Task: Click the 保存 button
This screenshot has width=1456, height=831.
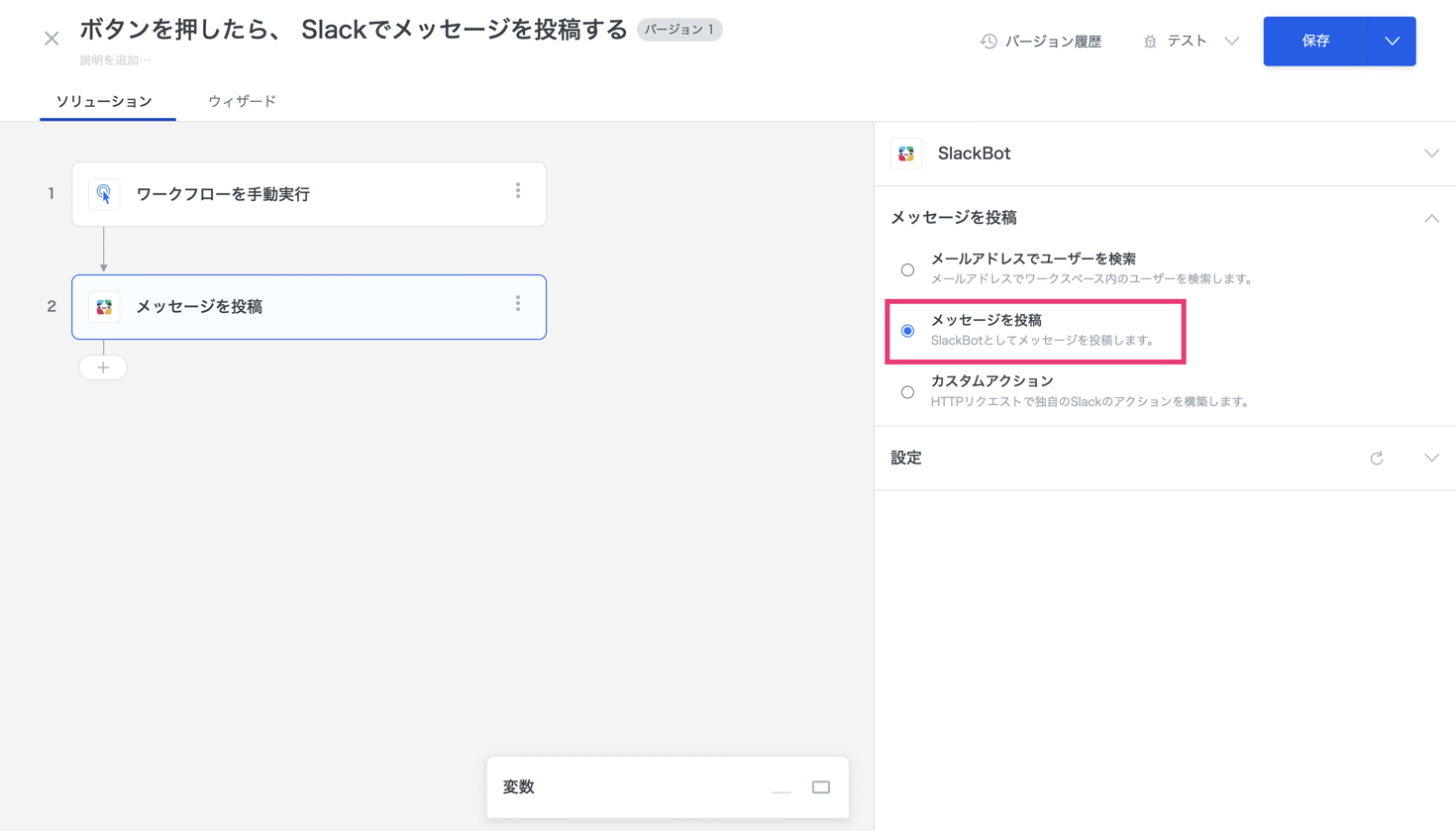Action: point(1315,42)
